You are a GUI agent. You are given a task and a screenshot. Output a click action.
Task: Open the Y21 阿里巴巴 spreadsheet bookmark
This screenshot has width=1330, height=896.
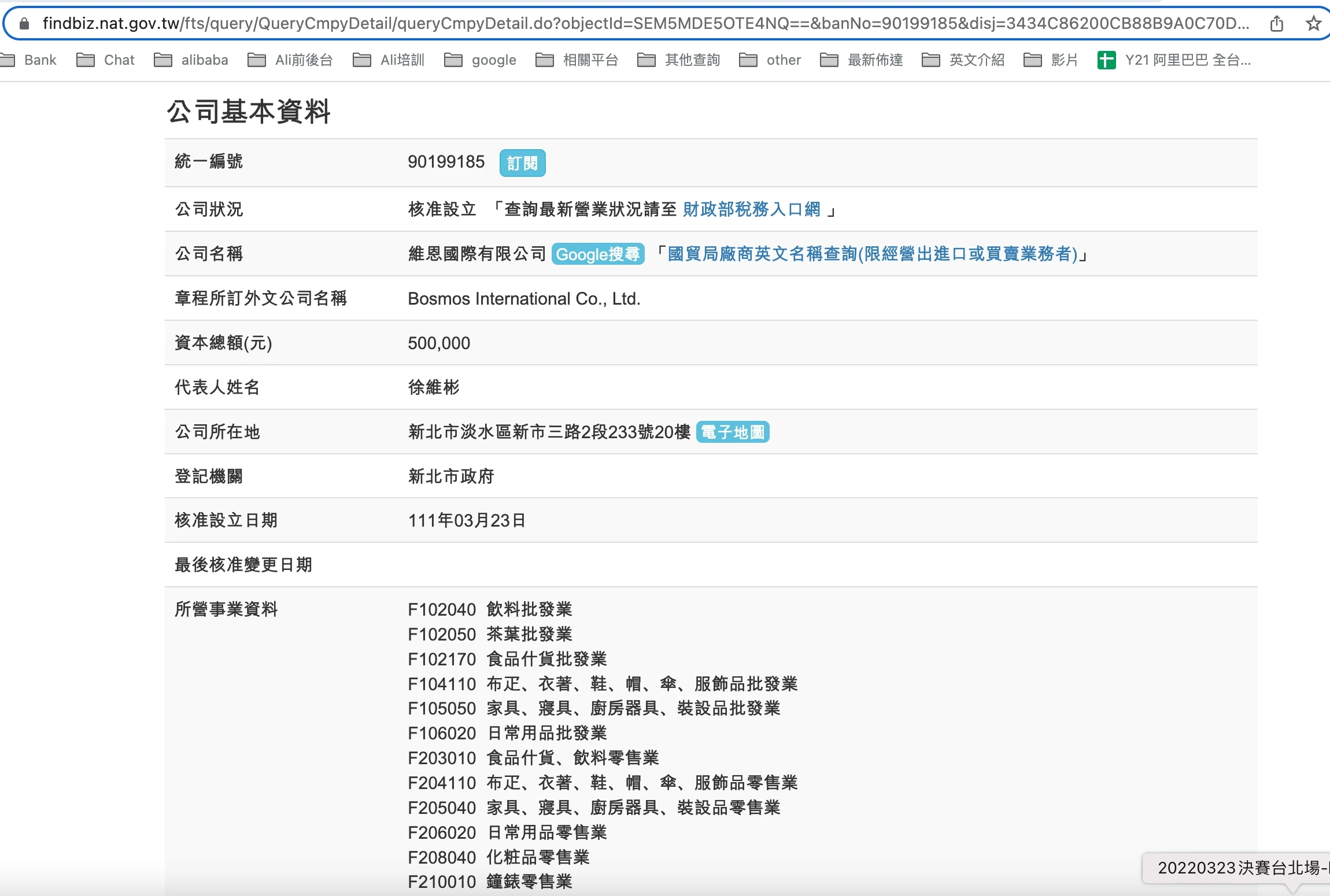1176,60
